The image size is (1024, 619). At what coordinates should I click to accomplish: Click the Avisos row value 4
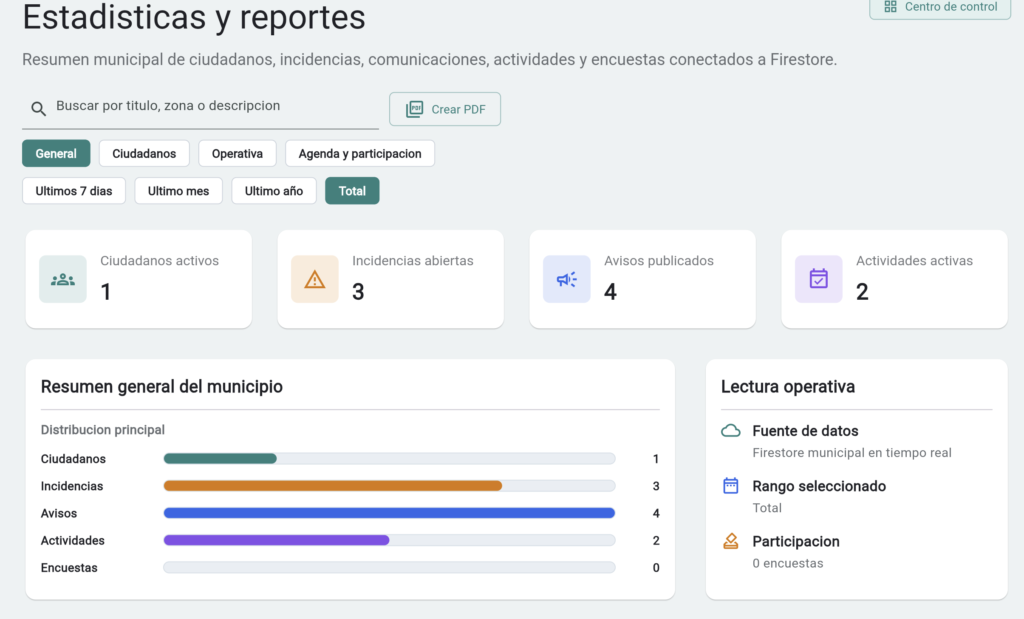pyautogui.click(x=656, y=513)
